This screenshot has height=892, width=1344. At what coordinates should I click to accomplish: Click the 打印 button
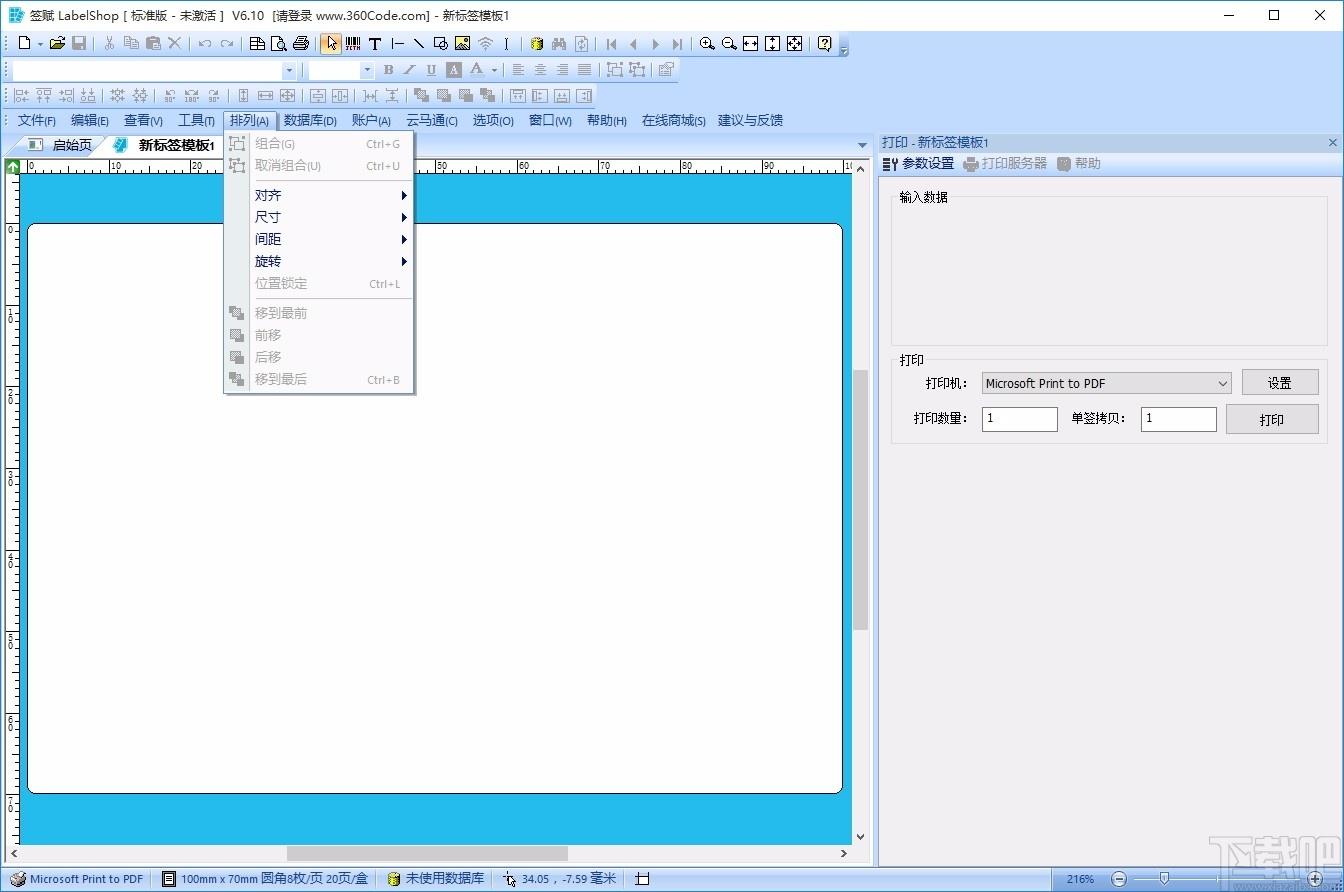(x=1272, y=419)
